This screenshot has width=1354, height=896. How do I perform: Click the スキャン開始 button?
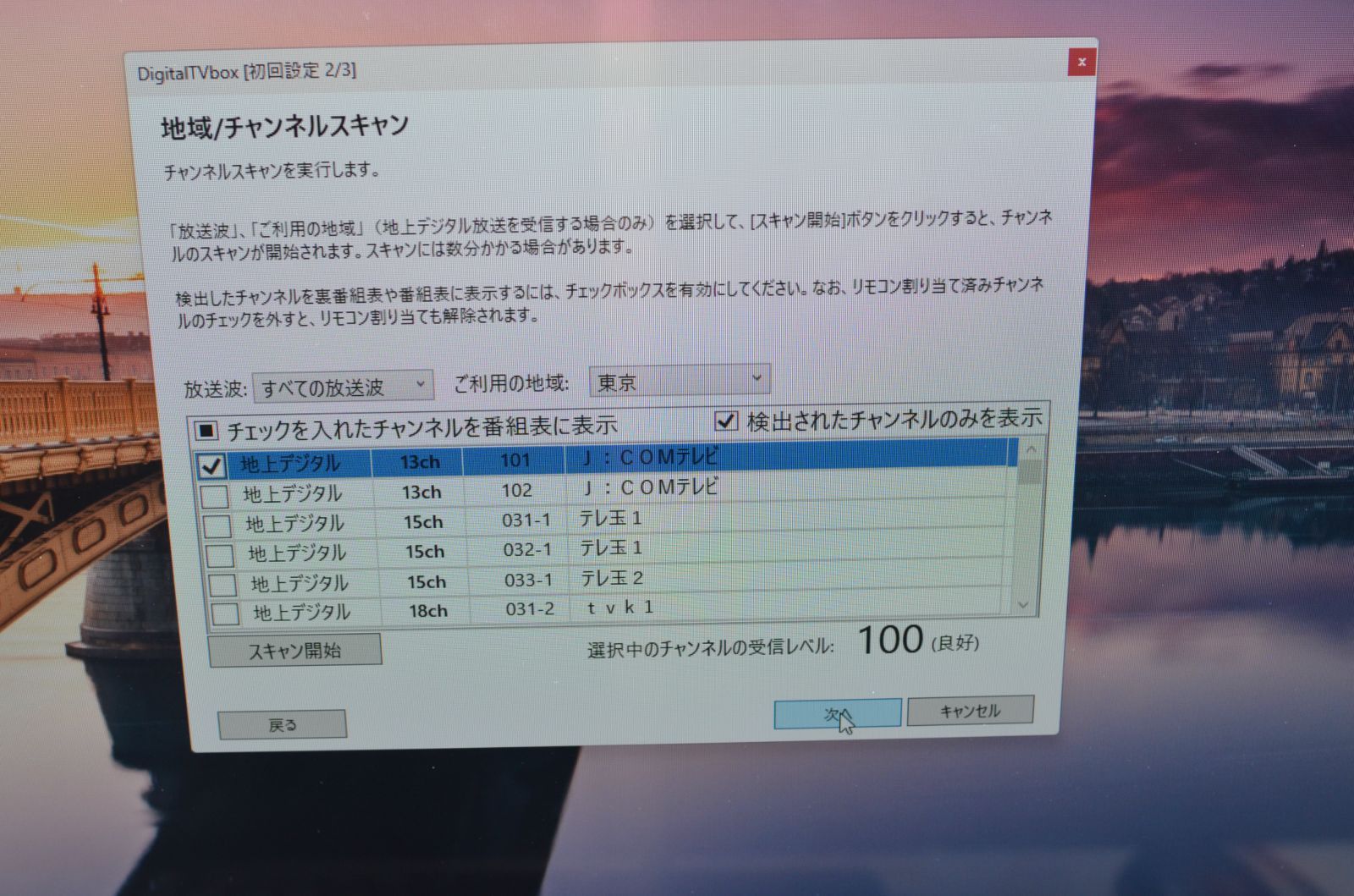[x=295, y=648]
